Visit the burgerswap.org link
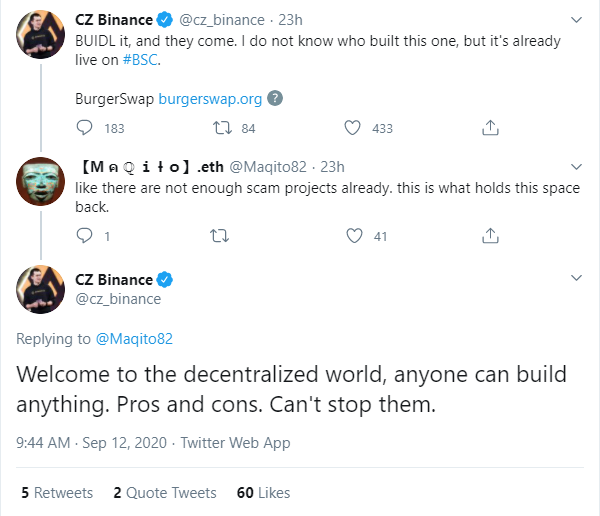Viewport: 600px width, 516px height. [209, 99]
